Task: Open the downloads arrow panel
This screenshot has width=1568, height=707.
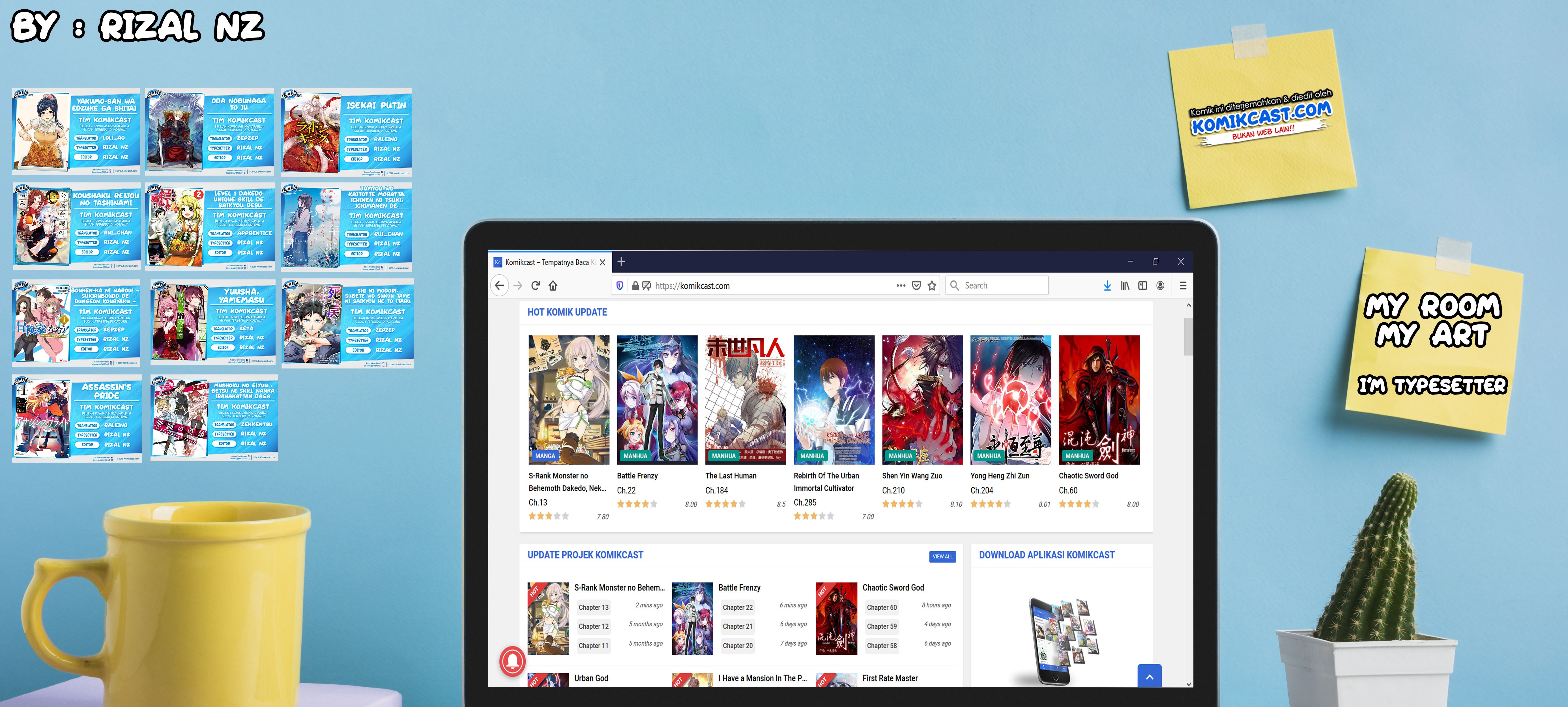Action: tap(1107, 285)
